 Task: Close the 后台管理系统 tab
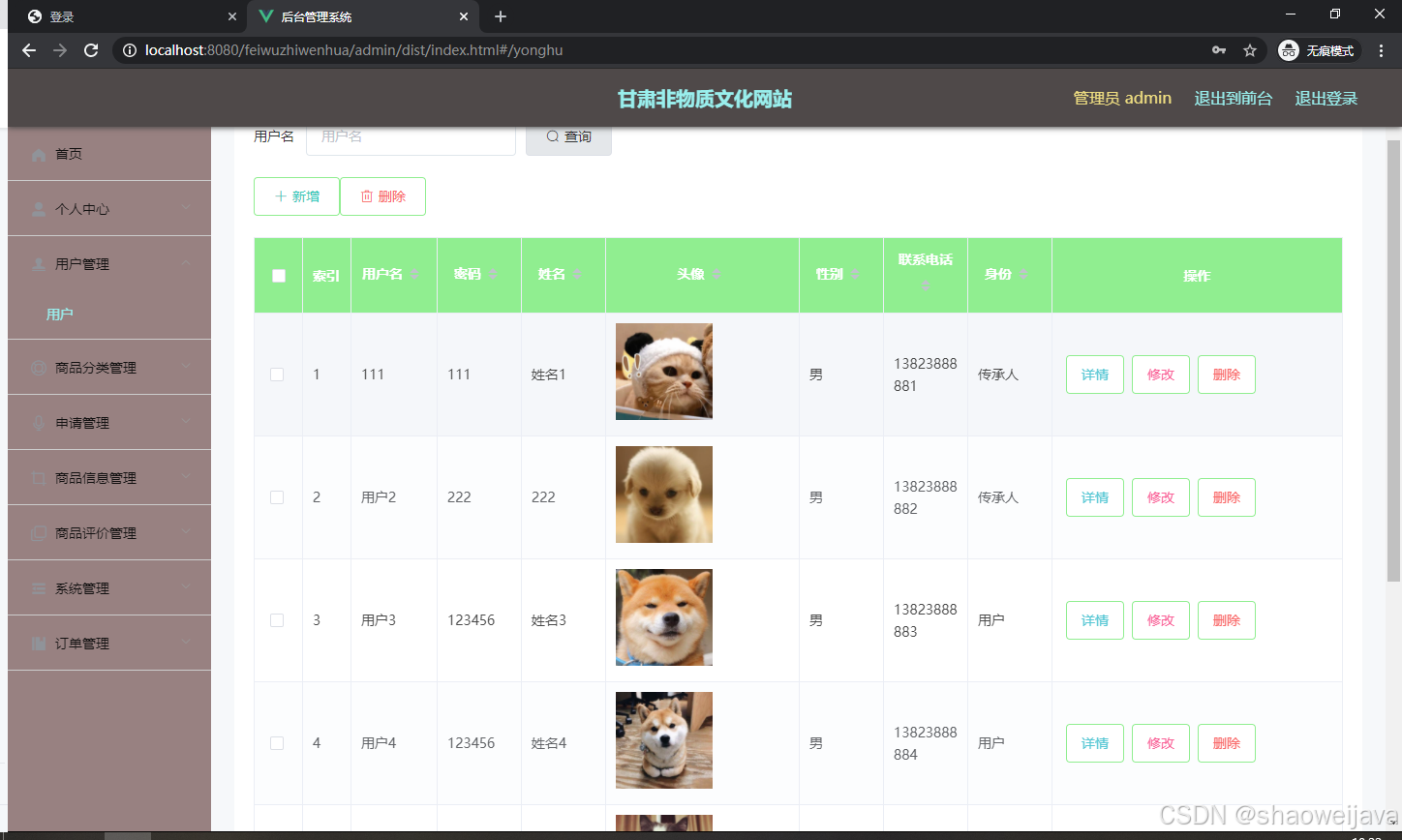(464, 16)
